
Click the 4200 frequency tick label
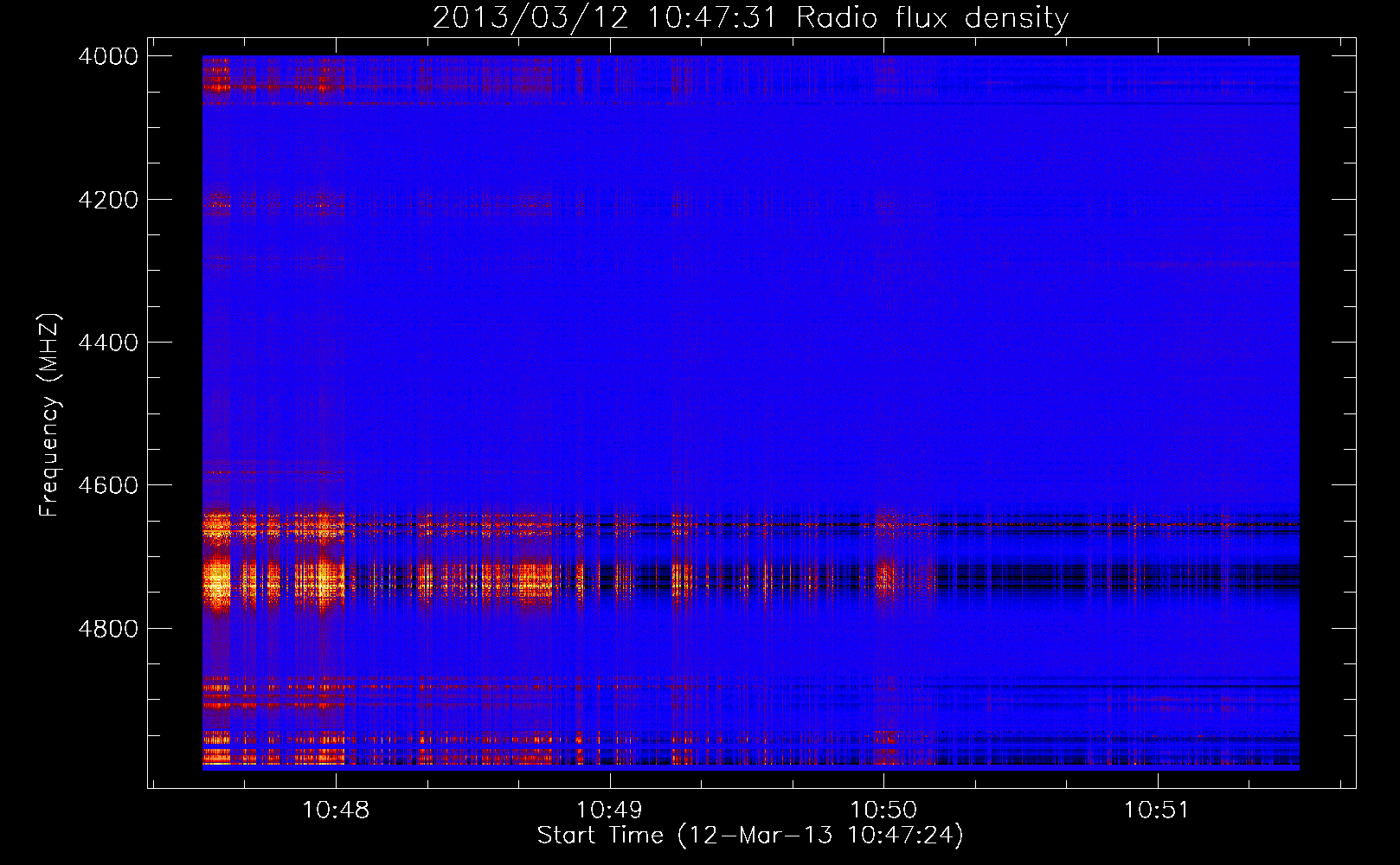(x=108, y=200)
